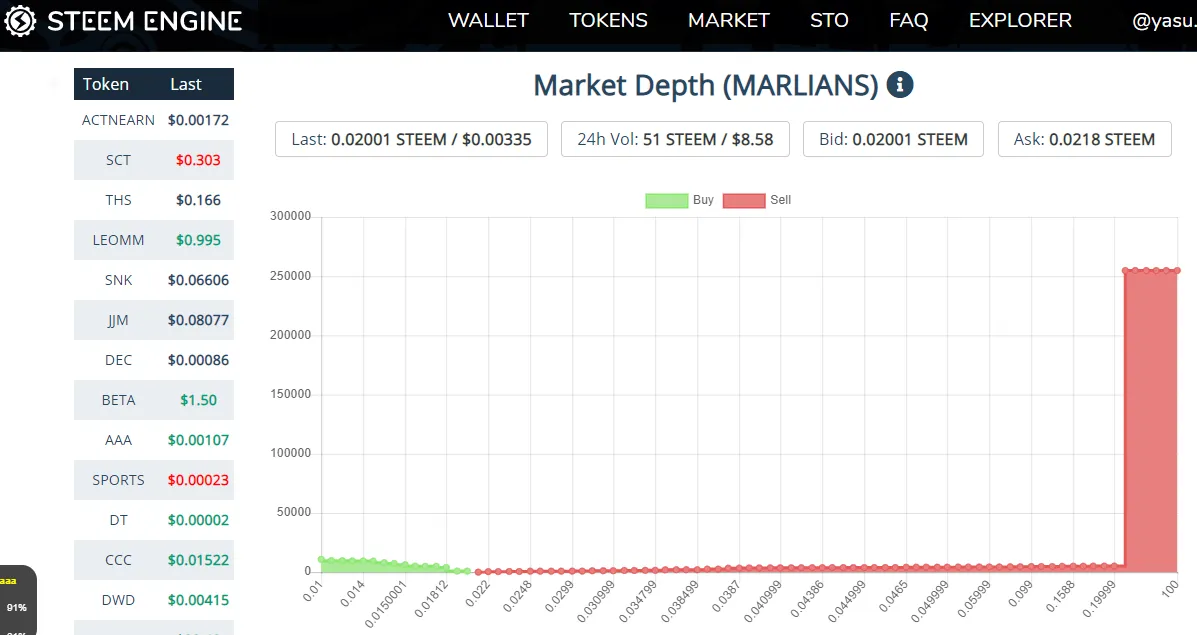Open the Market Depth info icon
This screenshot has width=1197, height=635.
click(x=900, y=85)
